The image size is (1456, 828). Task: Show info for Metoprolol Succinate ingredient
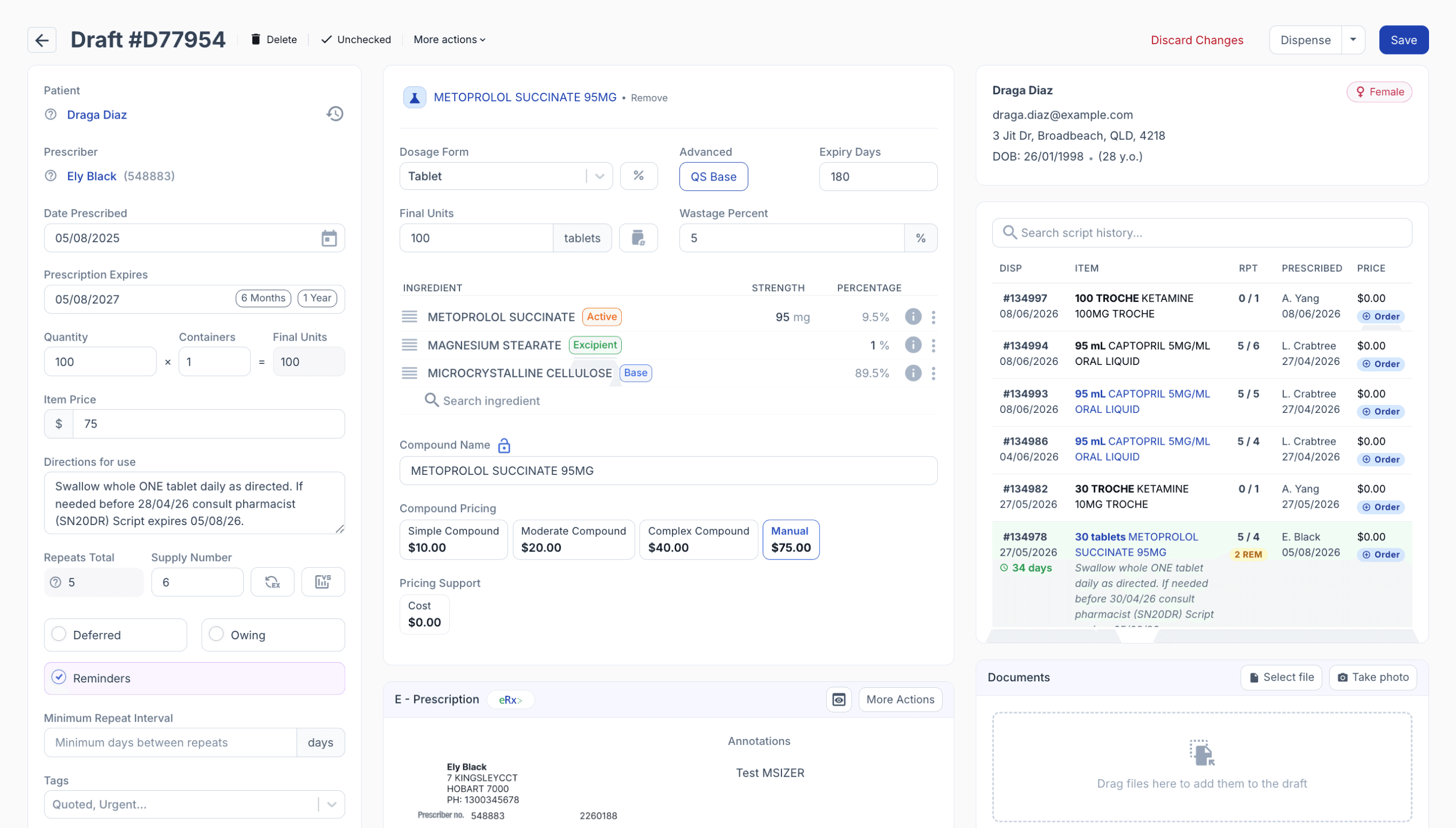[913, 317]
